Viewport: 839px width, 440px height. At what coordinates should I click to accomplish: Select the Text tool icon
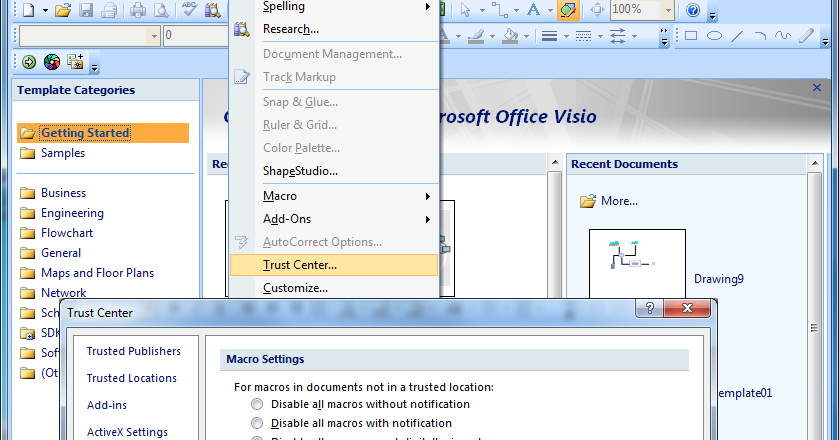(533, 10)
